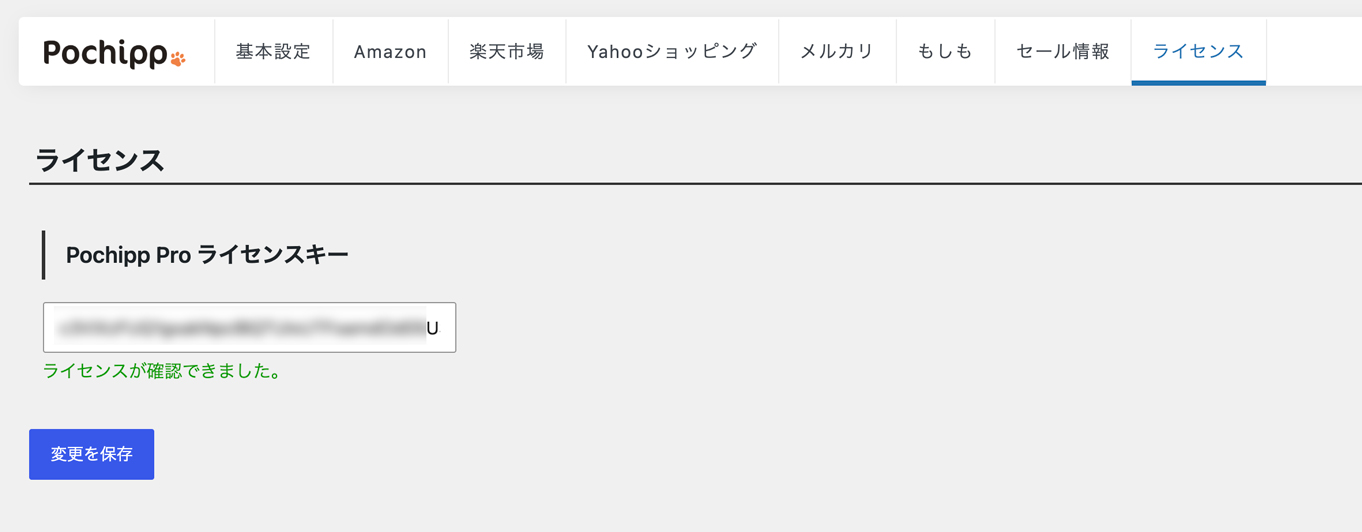Viewport: 1362px width, 532px height.
Task: Click the horizontal divider under ライセンス heading
Action: (x=695, y=184)
